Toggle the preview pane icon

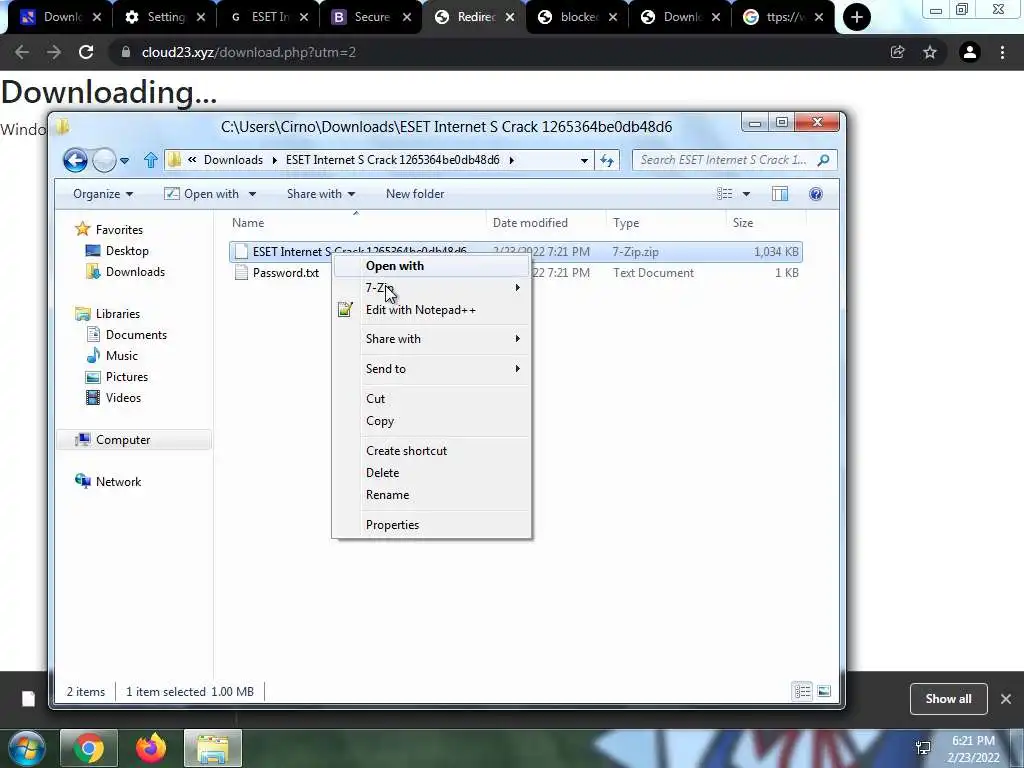[x=780, y=194]
